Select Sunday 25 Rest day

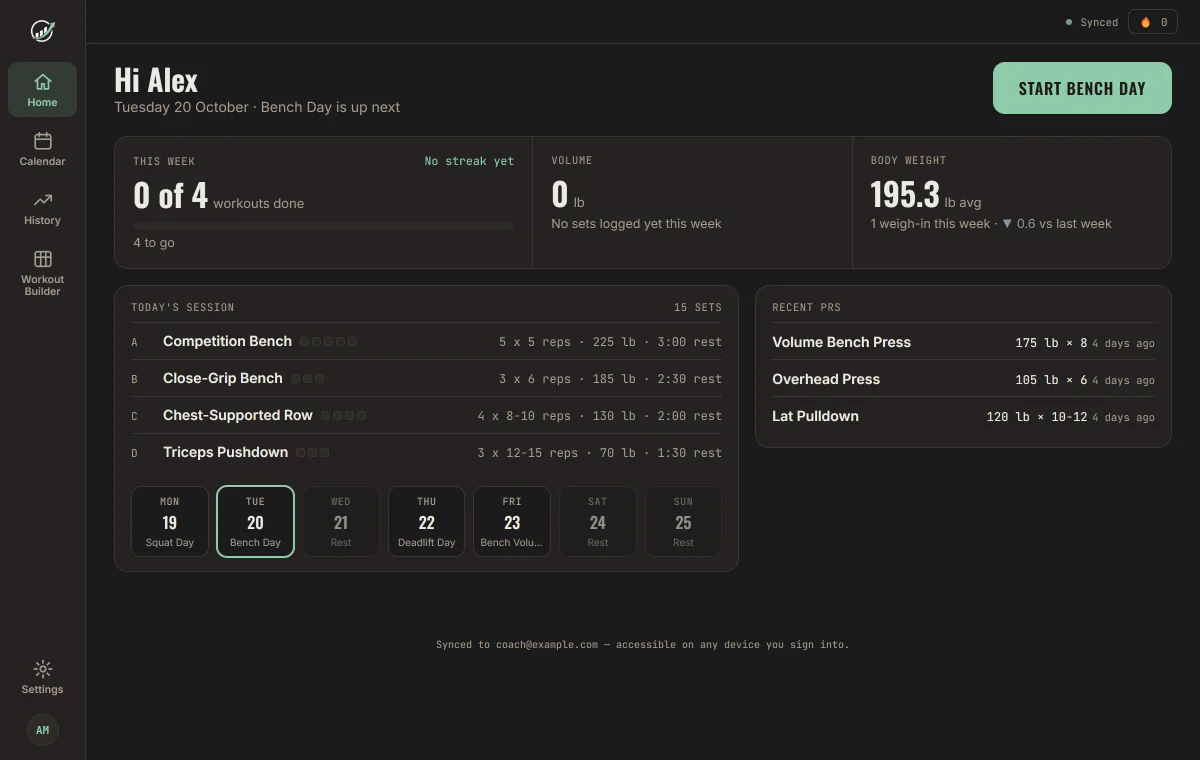683,521
